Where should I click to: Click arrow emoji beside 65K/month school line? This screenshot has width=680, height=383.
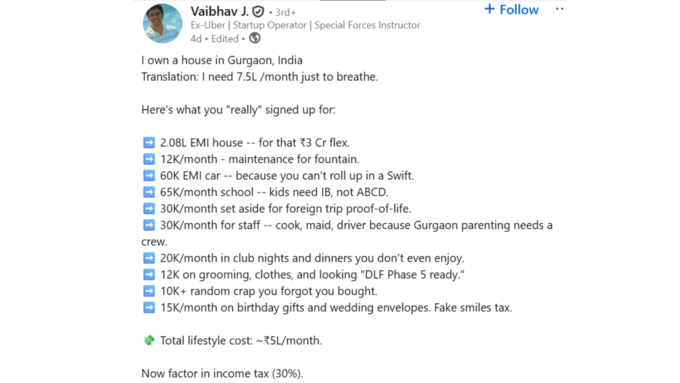tap(149, 192)
